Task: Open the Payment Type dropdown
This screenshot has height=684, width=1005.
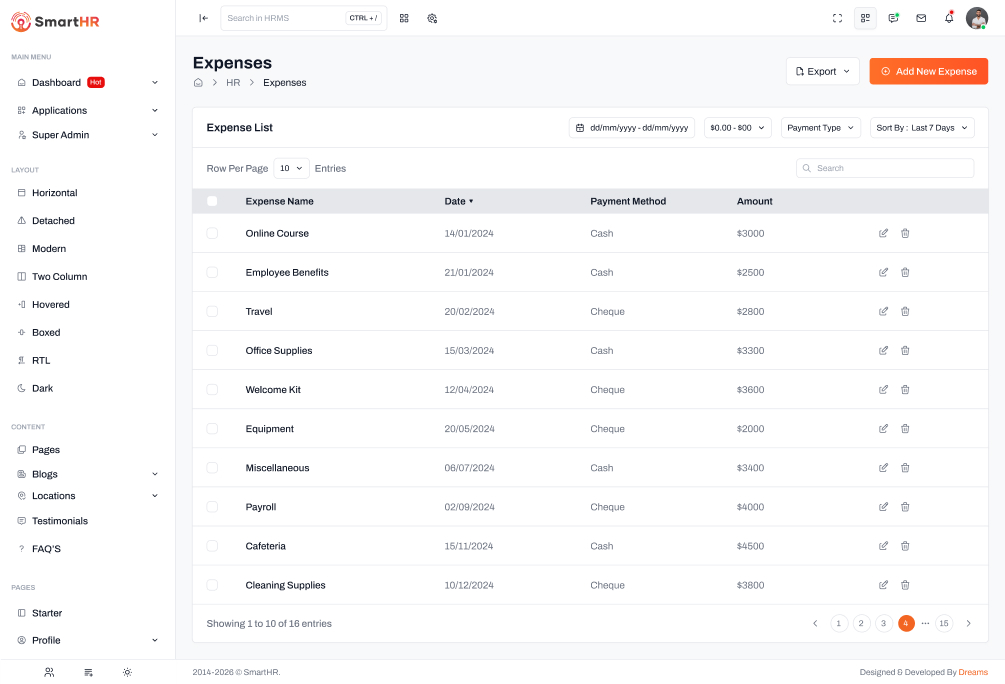Action: (x=820, y=128)
